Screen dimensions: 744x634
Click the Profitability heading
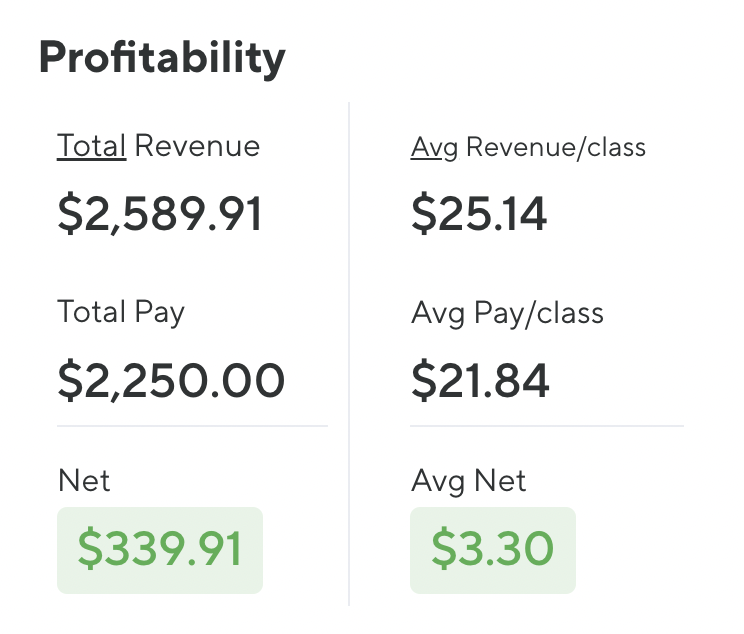[161, 58]
